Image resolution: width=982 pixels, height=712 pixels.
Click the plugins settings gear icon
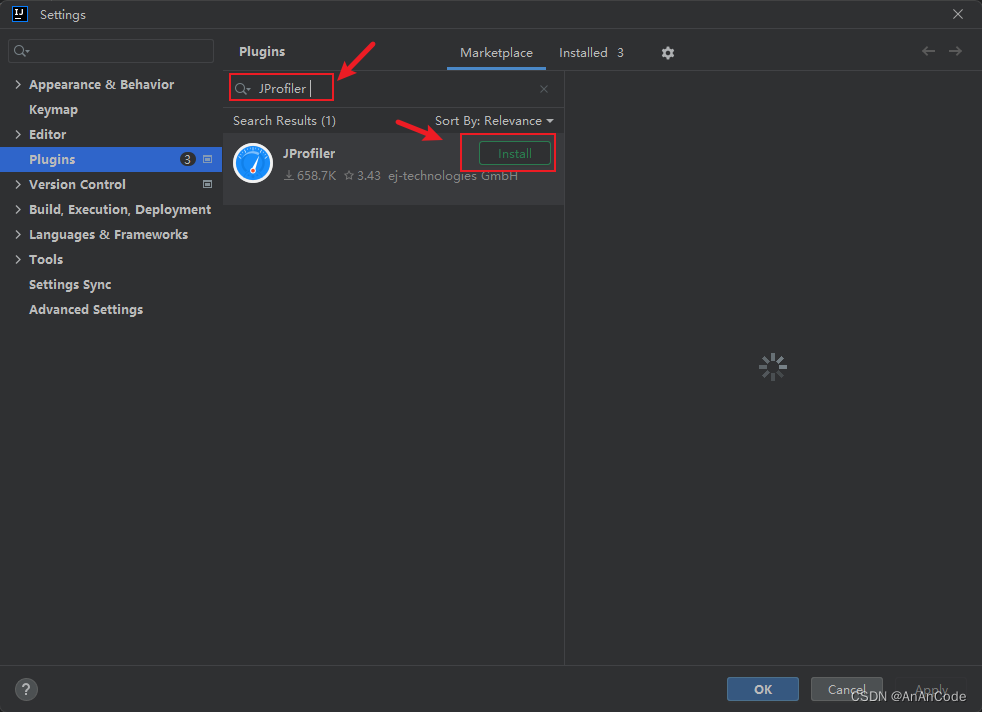pos(668,53)
